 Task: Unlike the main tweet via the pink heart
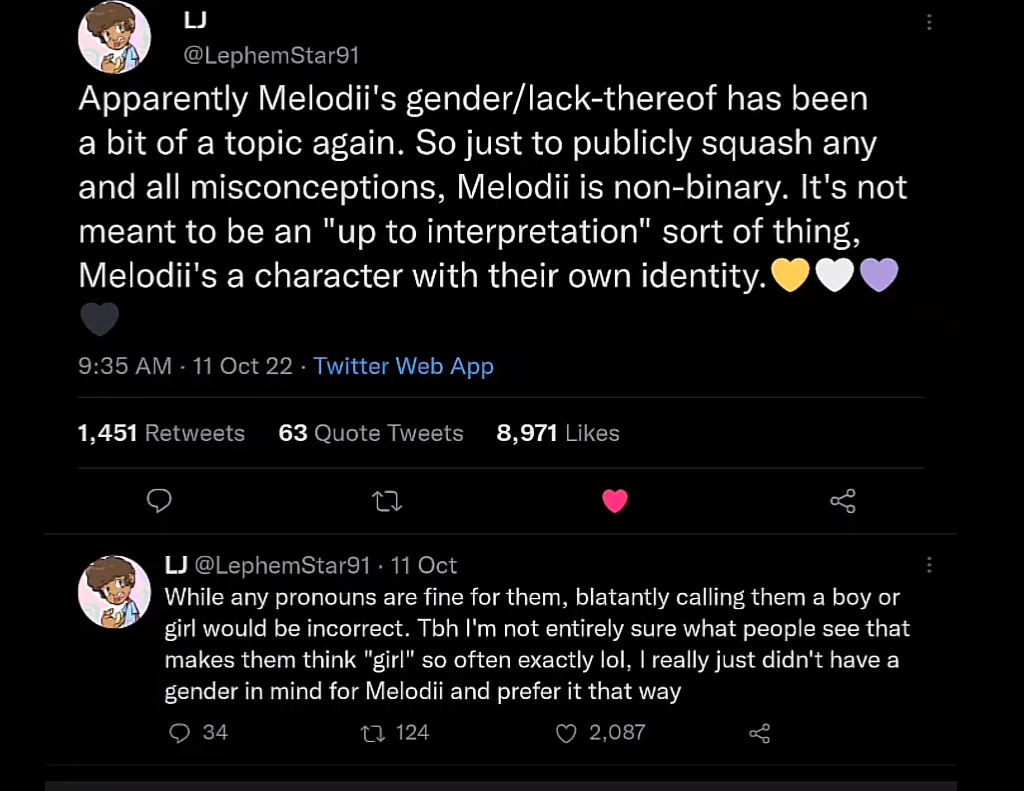(x=615, y=501)
